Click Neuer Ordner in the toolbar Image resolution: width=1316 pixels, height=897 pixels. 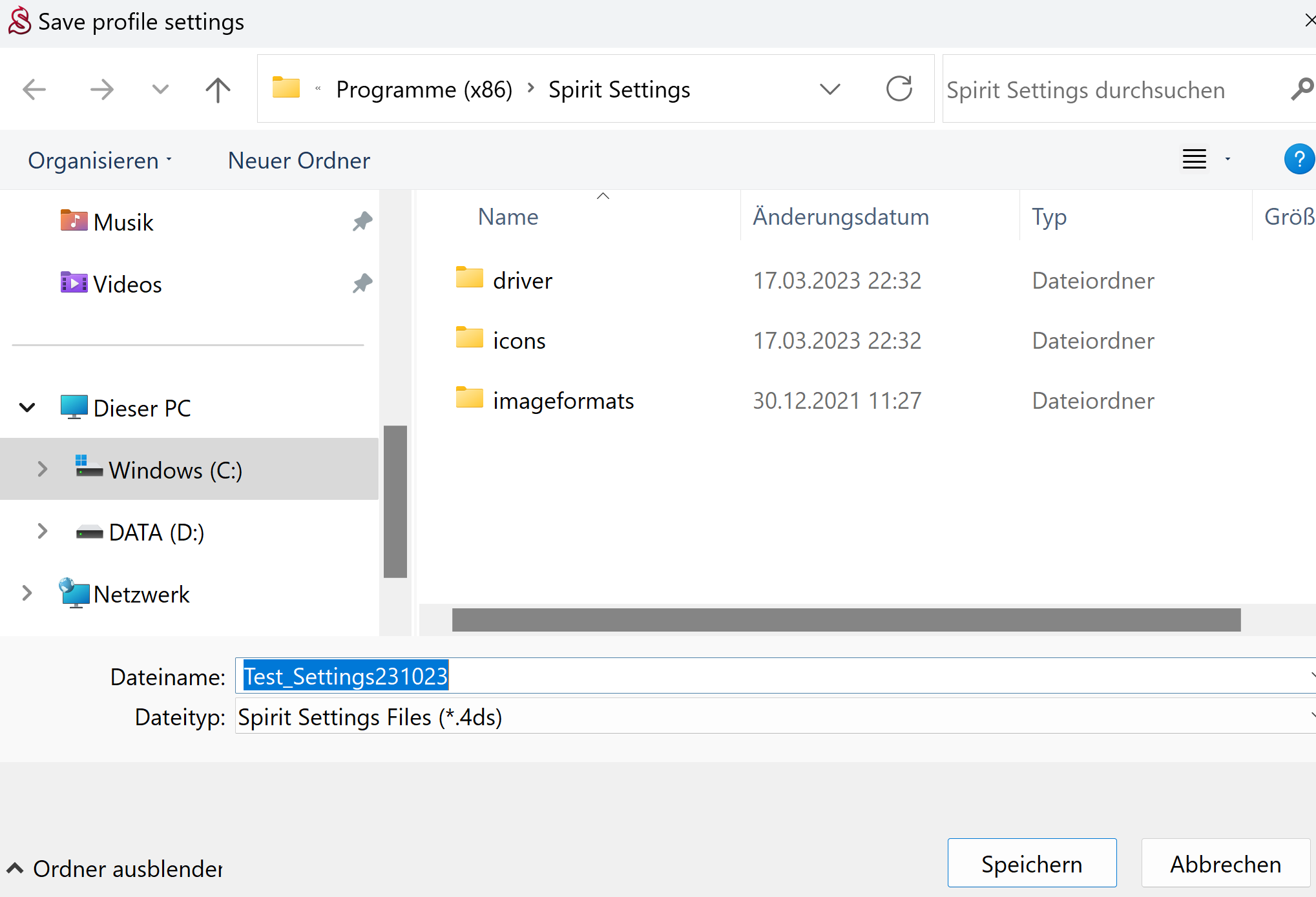pyautogui.click(x=298, y=160)
